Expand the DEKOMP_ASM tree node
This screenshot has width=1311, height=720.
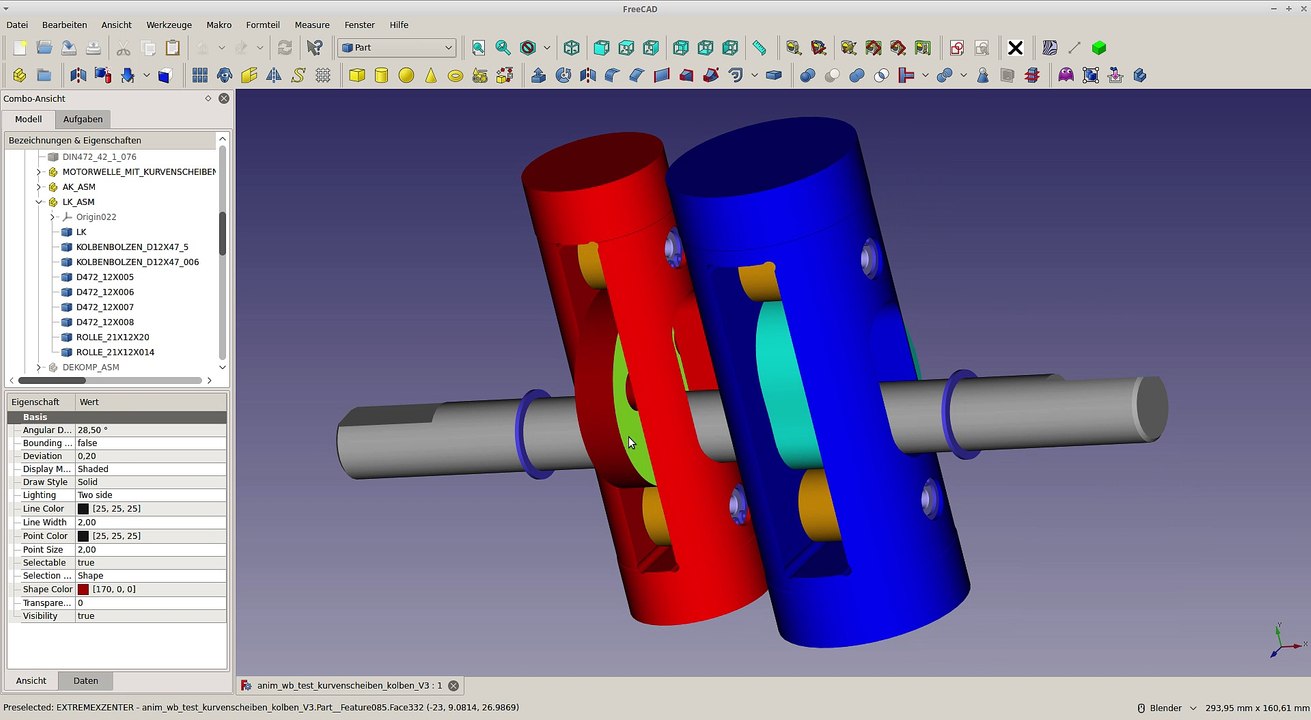coord(39,367)
